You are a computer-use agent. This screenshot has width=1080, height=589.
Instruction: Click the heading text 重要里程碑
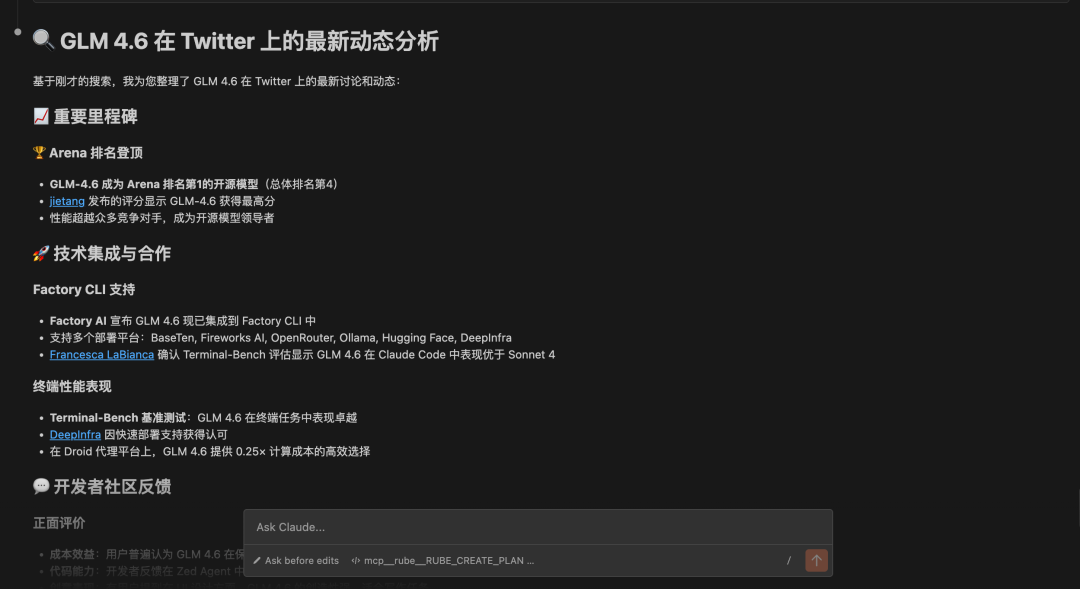(x=96, y=116)
